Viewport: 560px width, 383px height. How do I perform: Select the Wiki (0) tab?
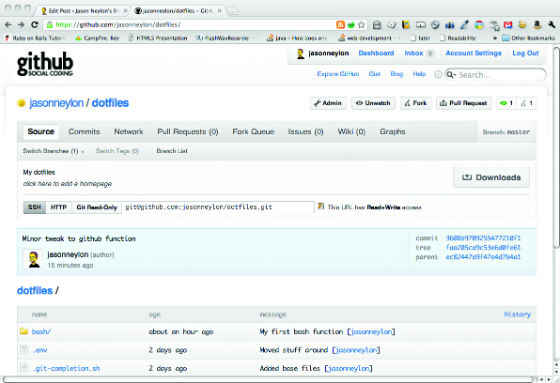tap(351, 132)
